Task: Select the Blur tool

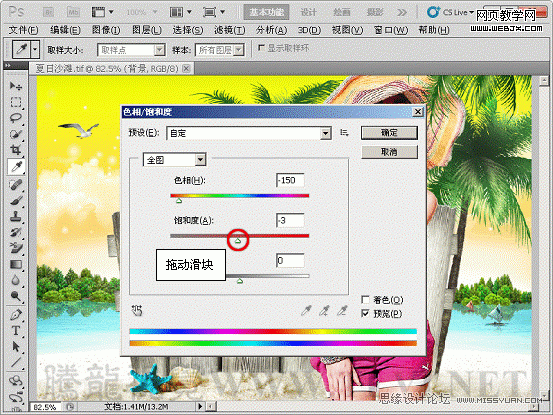Action: pyautogui.click(x=16, y=280)
